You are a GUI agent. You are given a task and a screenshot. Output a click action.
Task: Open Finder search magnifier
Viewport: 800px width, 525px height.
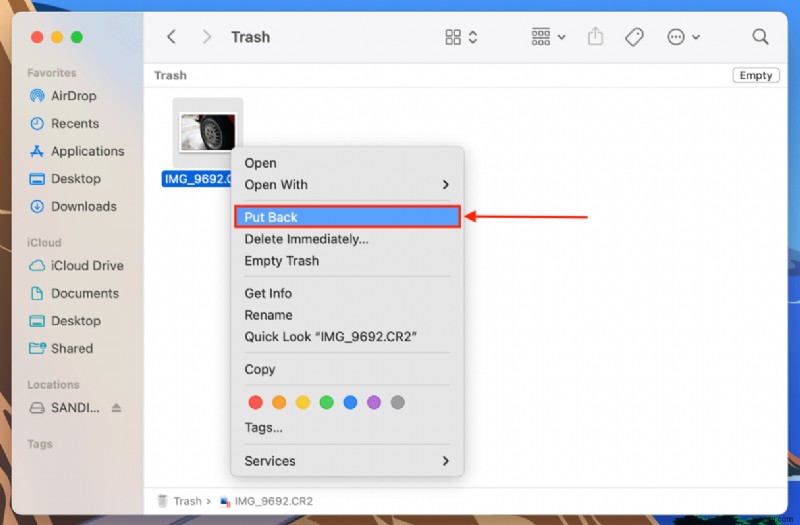(x=760, y=37)
